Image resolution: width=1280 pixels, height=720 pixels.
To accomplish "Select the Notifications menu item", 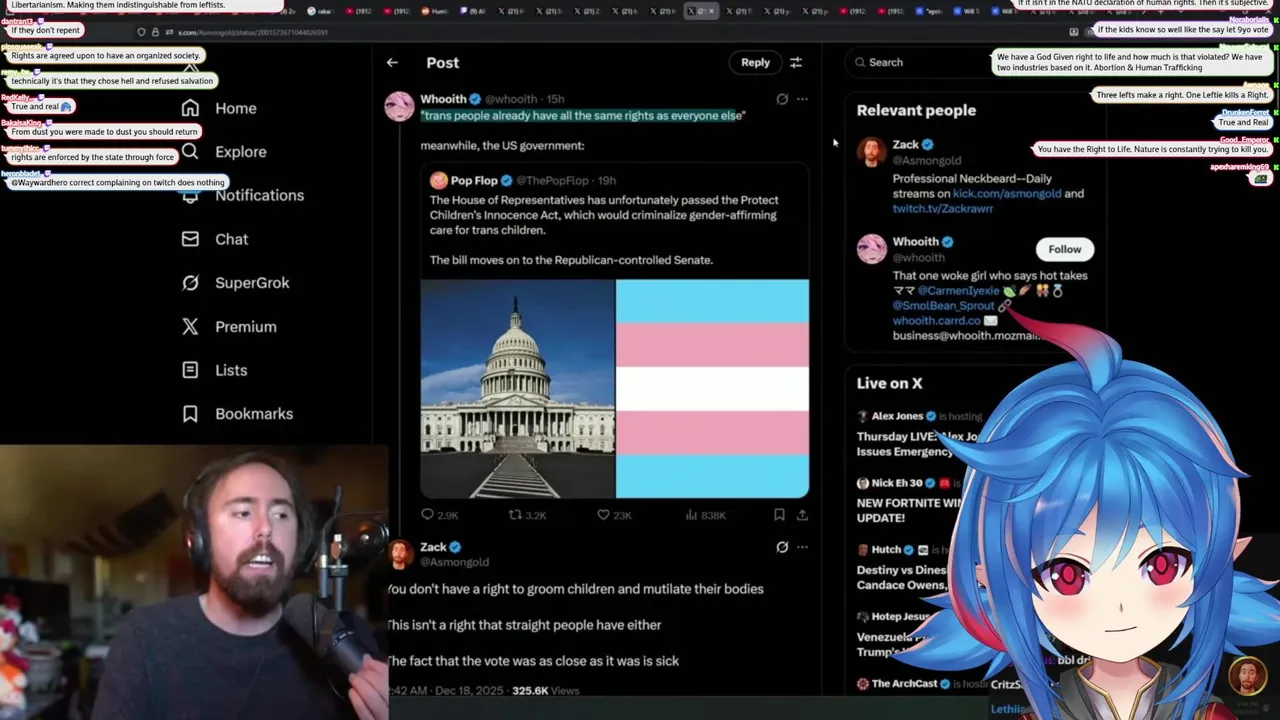I will 260,195.
